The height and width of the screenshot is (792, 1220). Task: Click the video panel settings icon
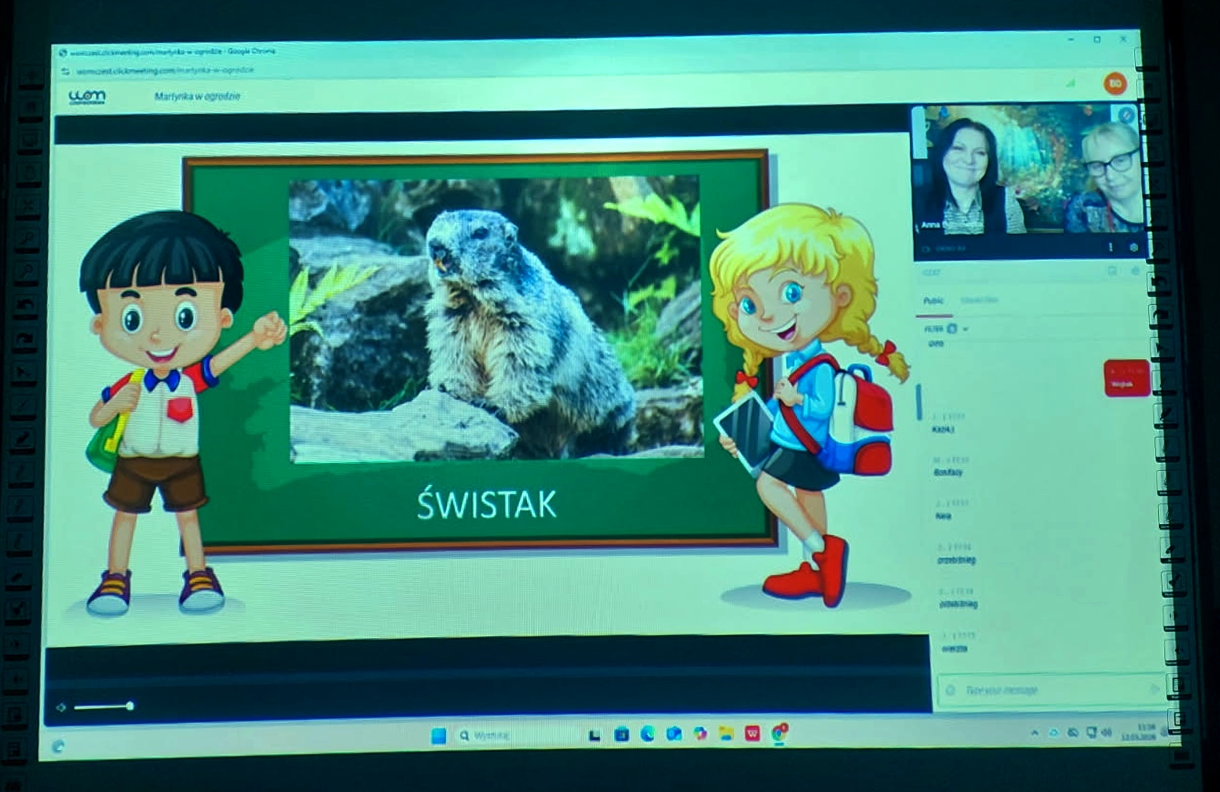pos(1133,246)
